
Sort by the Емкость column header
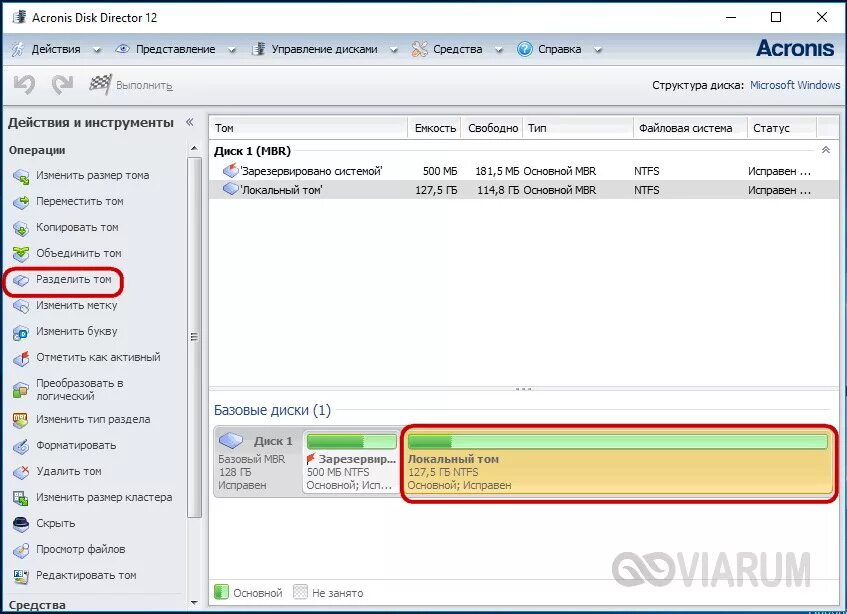(434, 128)
